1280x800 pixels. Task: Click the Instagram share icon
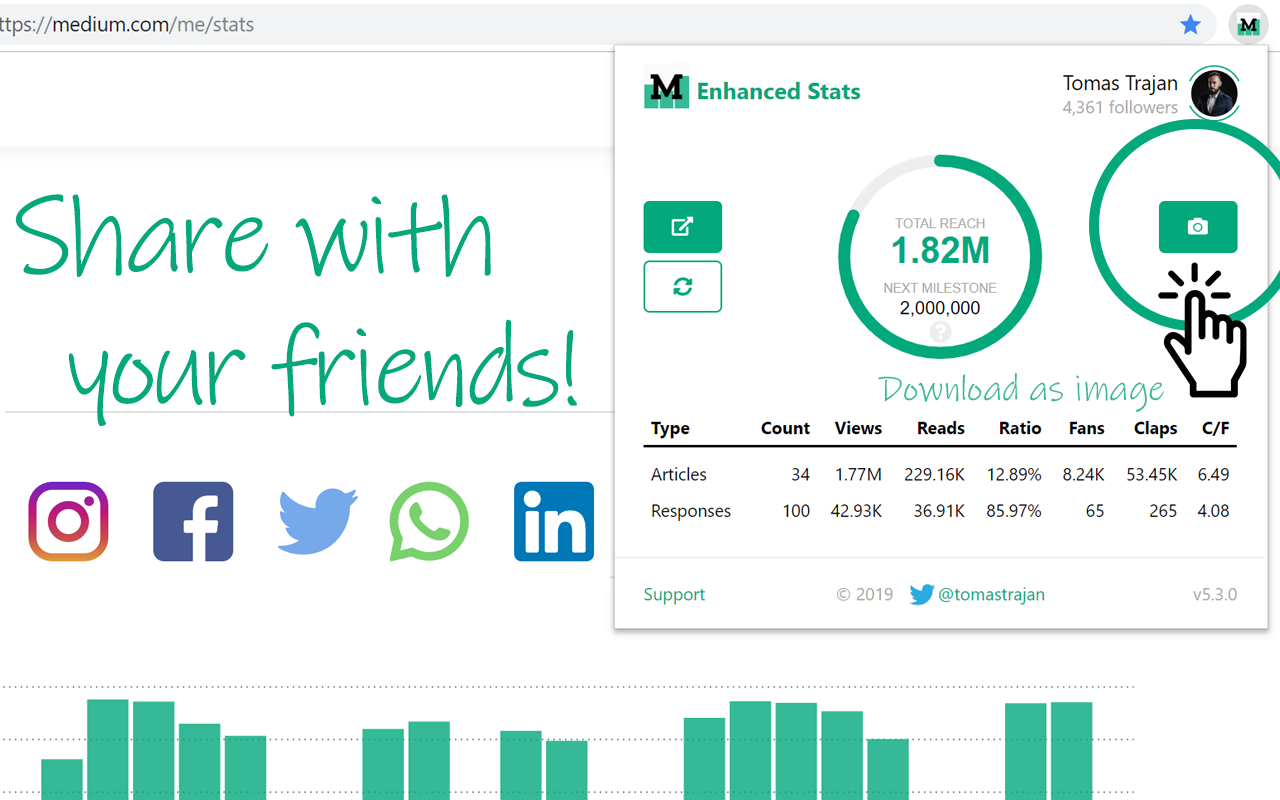[68, 521]
